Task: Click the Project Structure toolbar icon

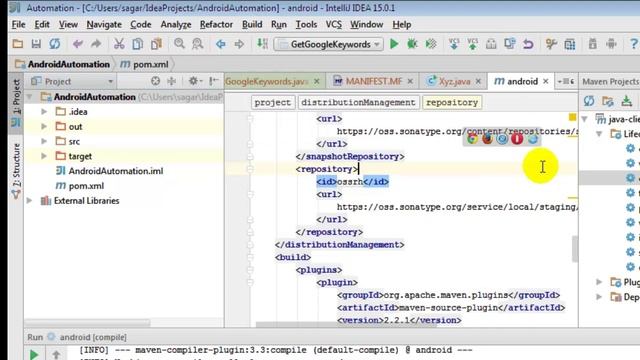Action: coord(570,44)
